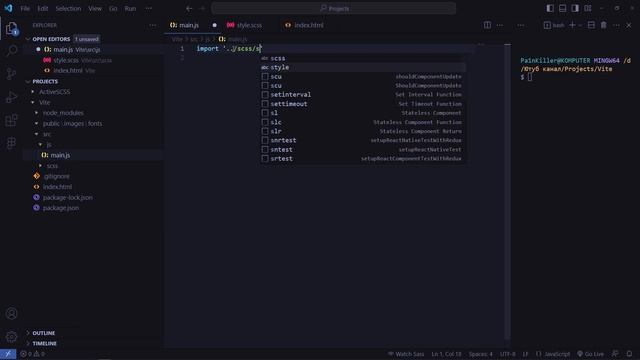Expand the ActiveSCSS folder

pos(54,92)
